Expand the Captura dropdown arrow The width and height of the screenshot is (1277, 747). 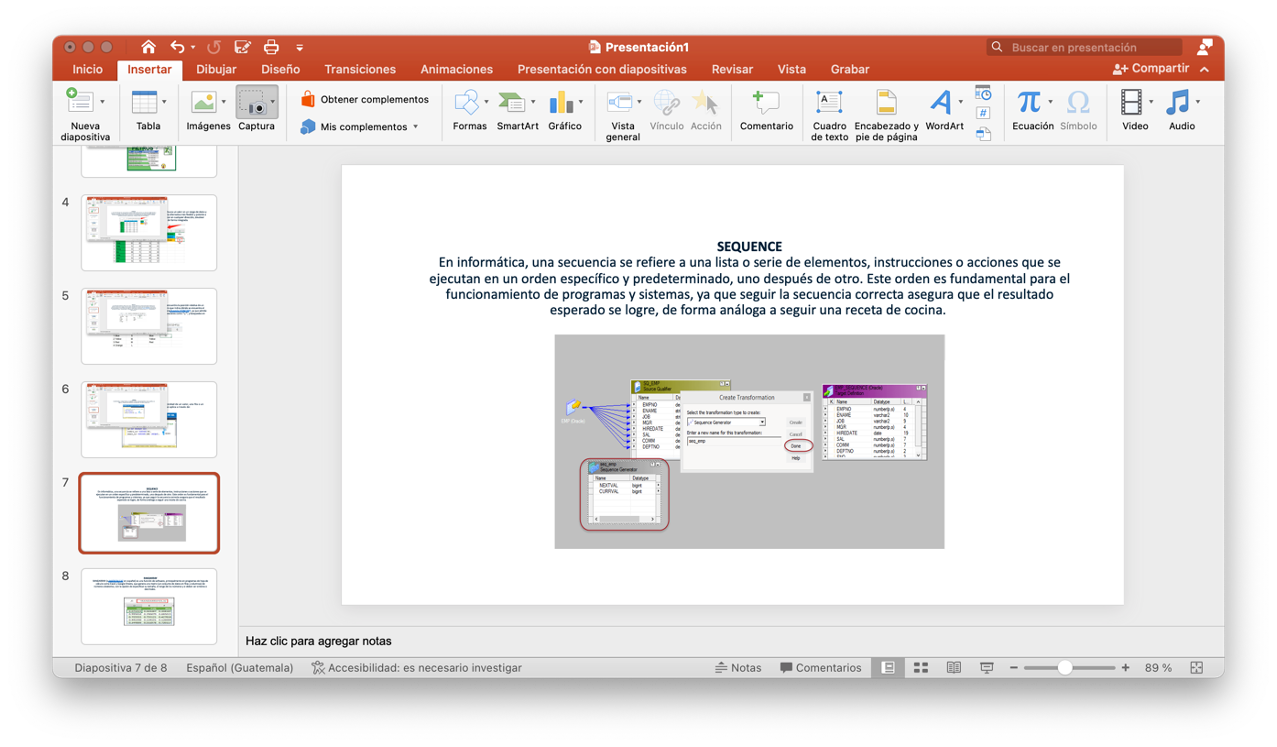tap(273, 102)
